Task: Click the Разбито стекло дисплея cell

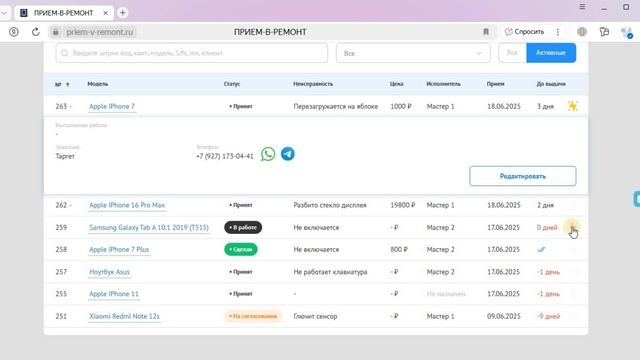Action: 330,205
